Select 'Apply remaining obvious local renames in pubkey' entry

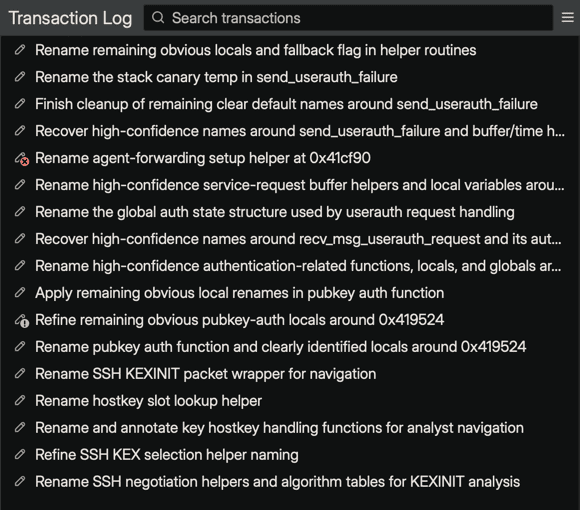pos(290,293)
